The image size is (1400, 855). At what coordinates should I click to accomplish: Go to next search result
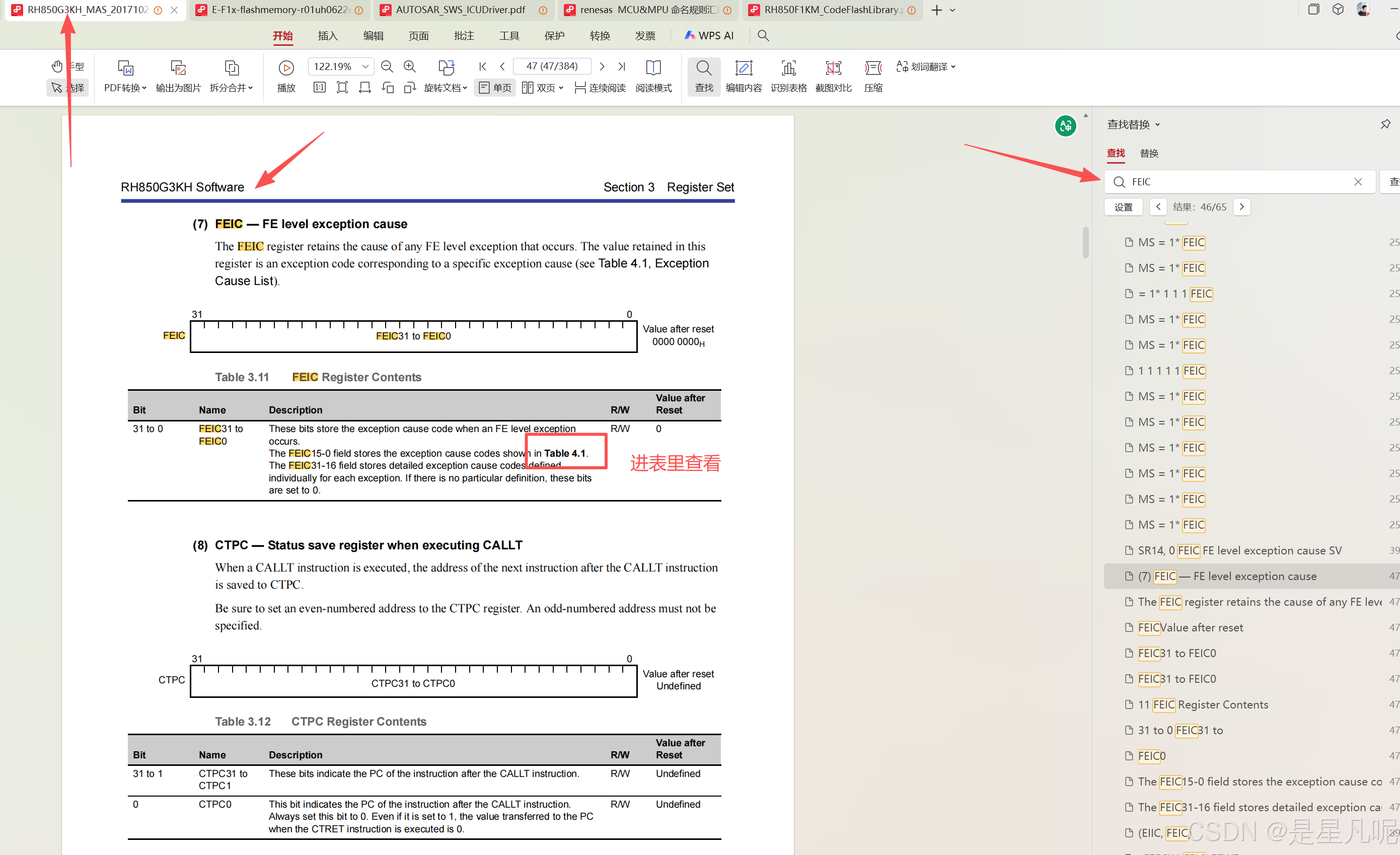[x=1242, y=207]
